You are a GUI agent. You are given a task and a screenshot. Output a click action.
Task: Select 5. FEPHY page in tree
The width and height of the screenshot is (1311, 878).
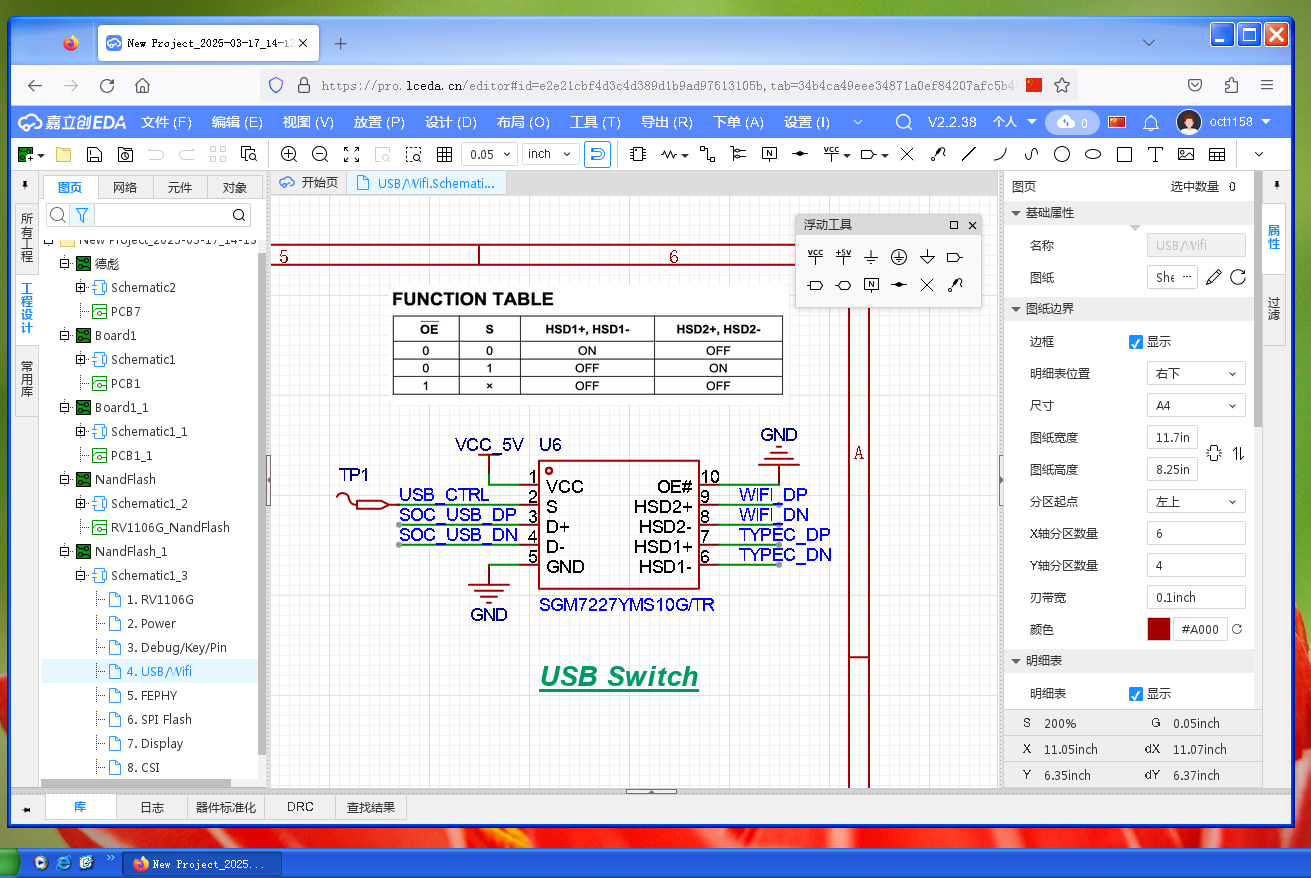click(152, 696)
